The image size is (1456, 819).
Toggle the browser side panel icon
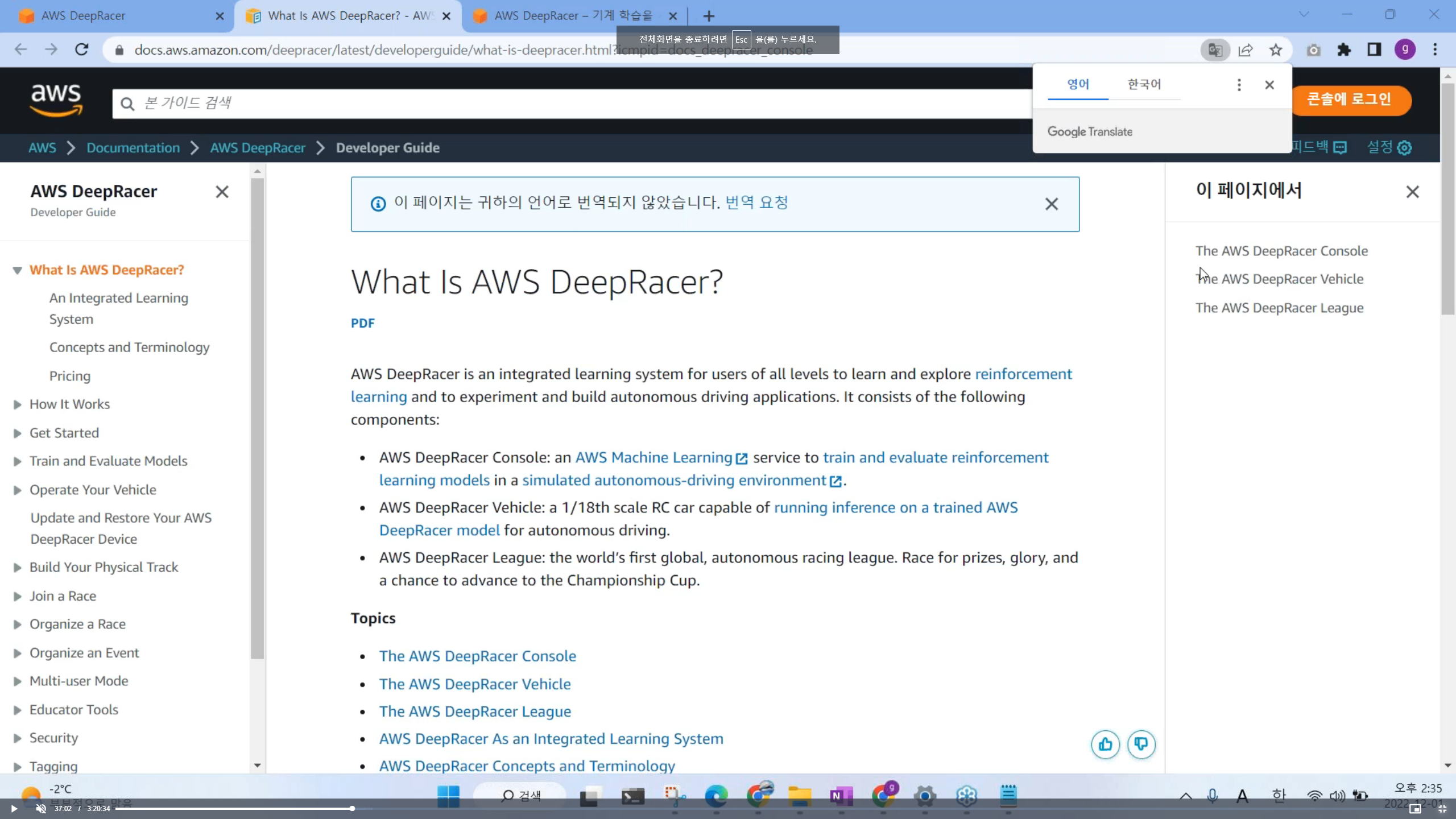(1374, 50)
